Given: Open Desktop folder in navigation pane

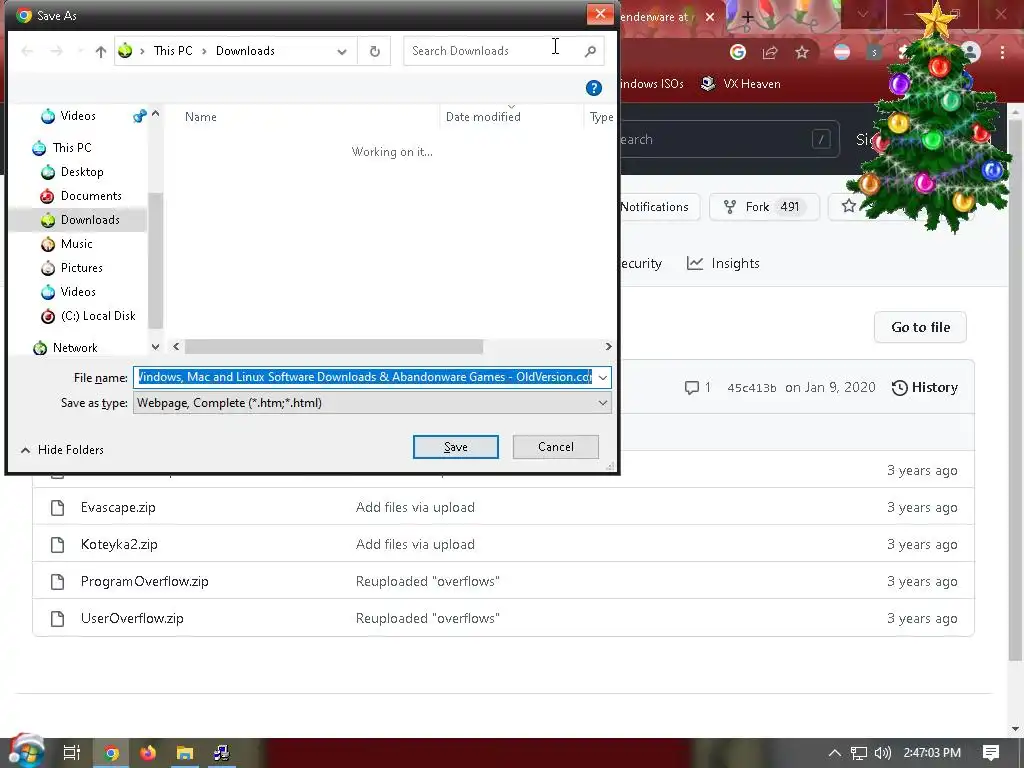Looking at the screenshot, I should point(82,172).
